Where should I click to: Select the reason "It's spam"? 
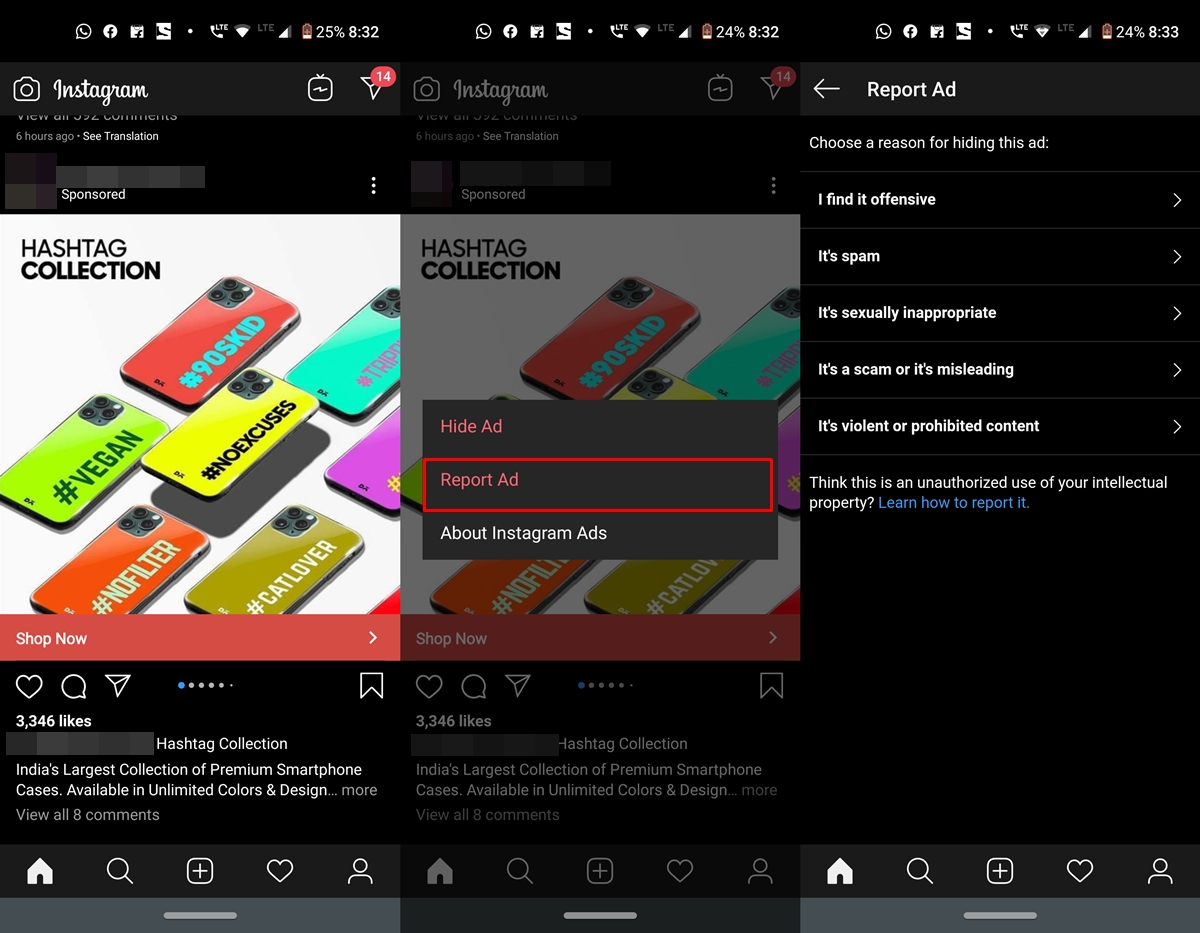click(1000, 257)
